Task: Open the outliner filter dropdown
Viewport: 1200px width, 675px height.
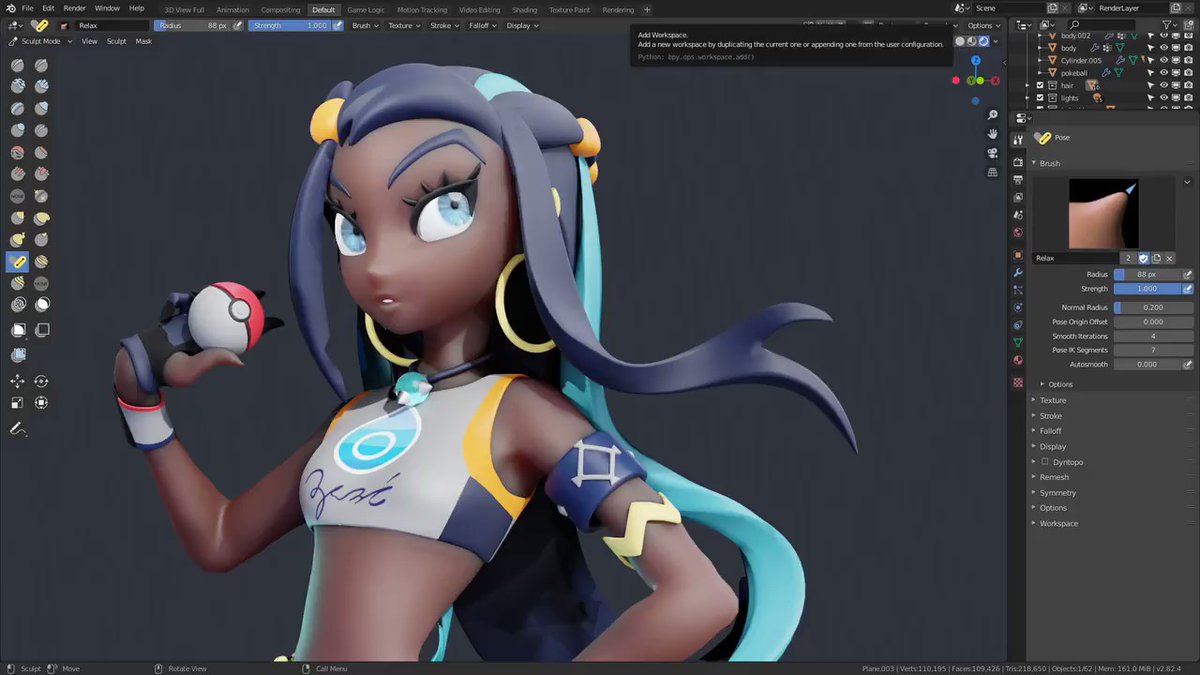Action: pos(1172,24)
